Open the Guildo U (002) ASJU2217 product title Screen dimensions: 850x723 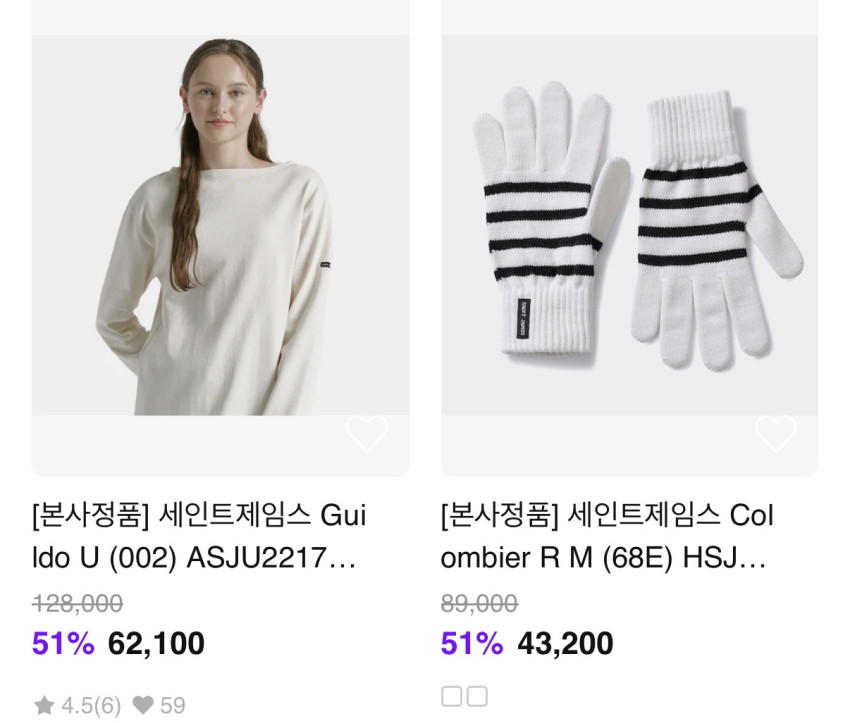tap(199, 537)
